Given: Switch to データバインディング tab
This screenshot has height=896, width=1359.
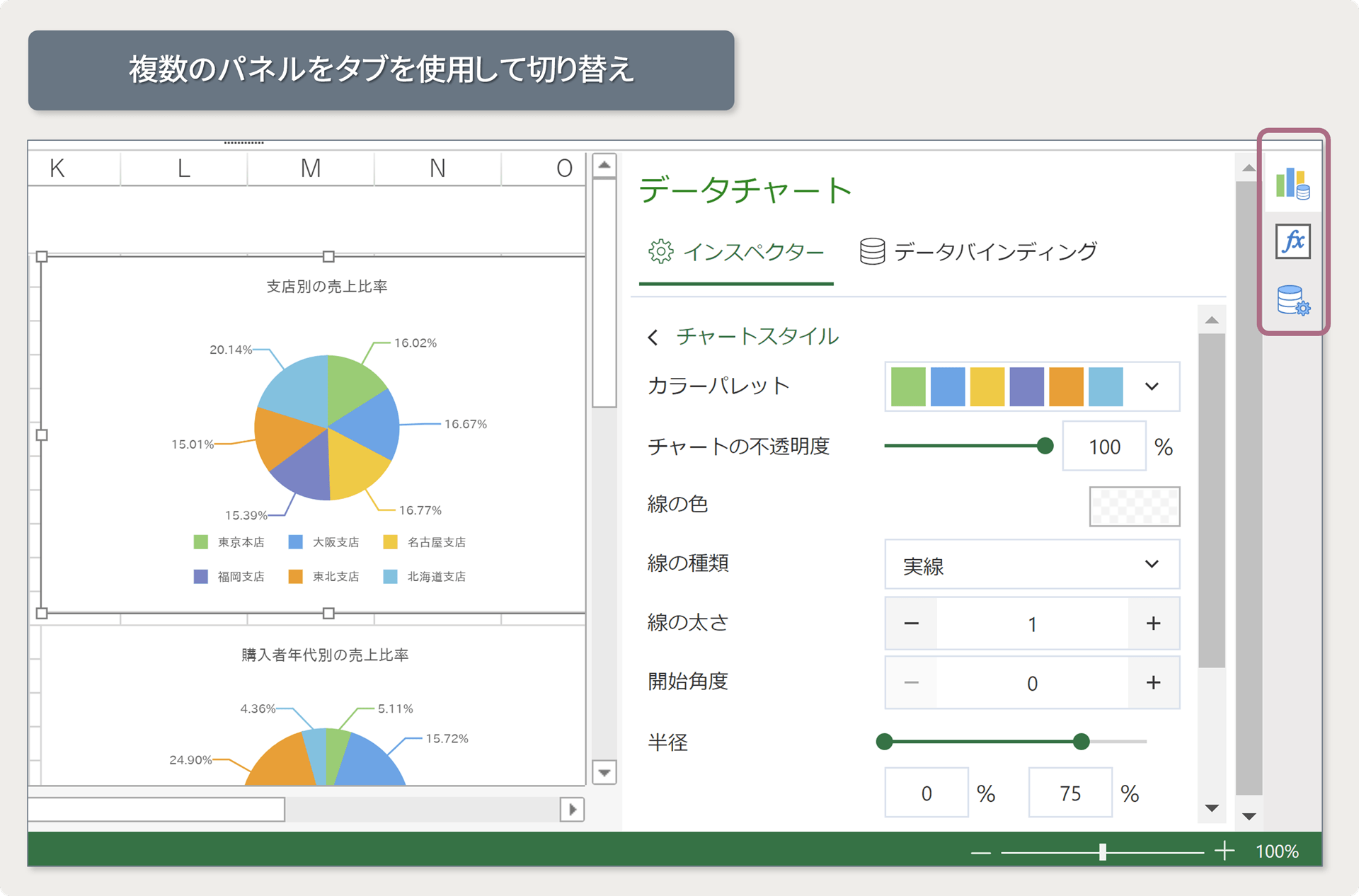Looking at the screenshot, I should point(978,252).
